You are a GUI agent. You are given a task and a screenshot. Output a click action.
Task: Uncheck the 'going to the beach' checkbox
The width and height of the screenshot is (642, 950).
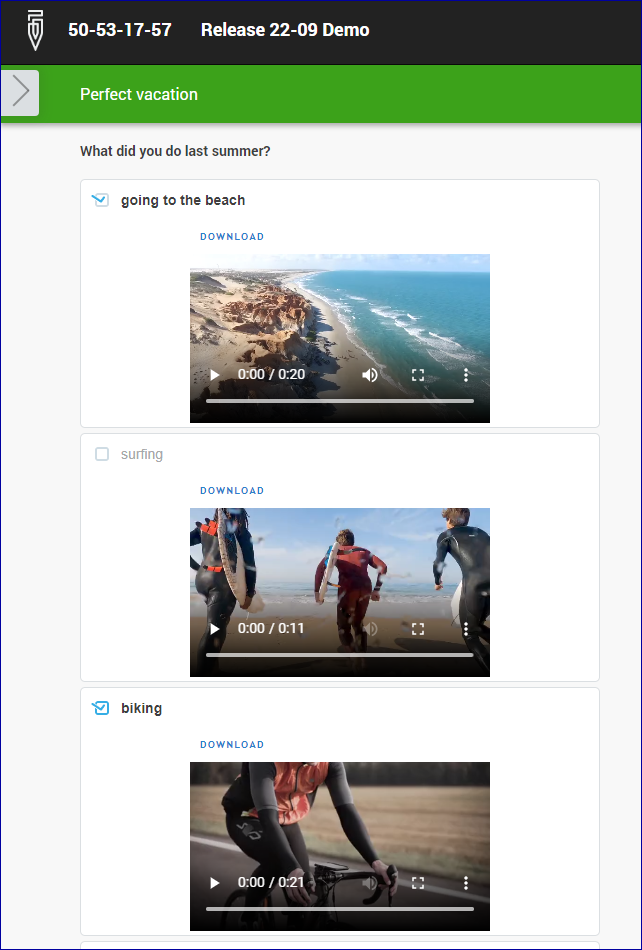click(x=101, y=200)
